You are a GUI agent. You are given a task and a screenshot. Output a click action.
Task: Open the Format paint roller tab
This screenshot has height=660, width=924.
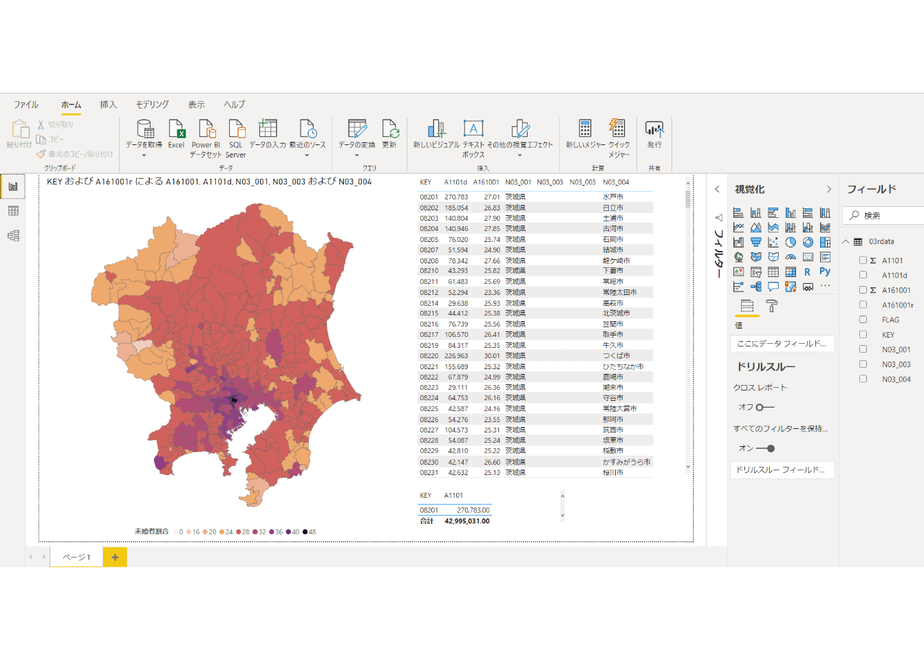[x=771, y=305]
